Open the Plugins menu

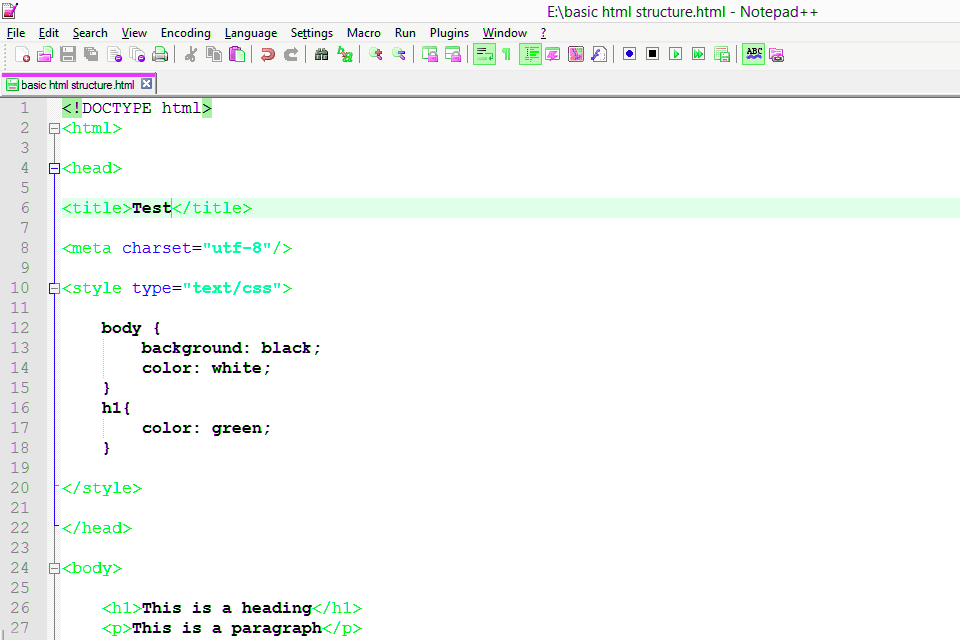pos(449,33)
